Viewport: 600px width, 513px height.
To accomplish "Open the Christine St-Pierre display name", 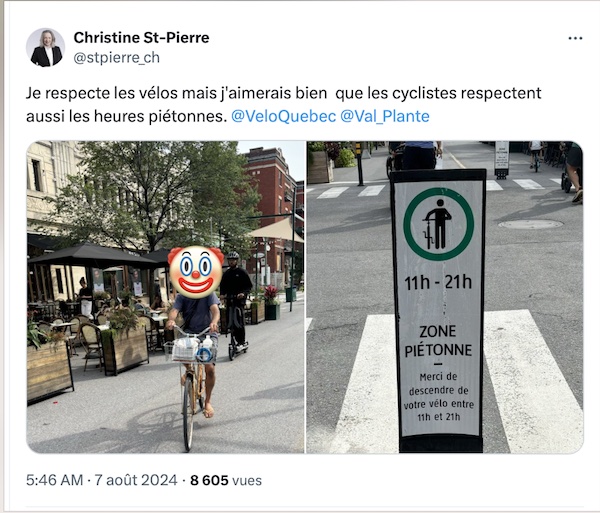I will 141,37.
